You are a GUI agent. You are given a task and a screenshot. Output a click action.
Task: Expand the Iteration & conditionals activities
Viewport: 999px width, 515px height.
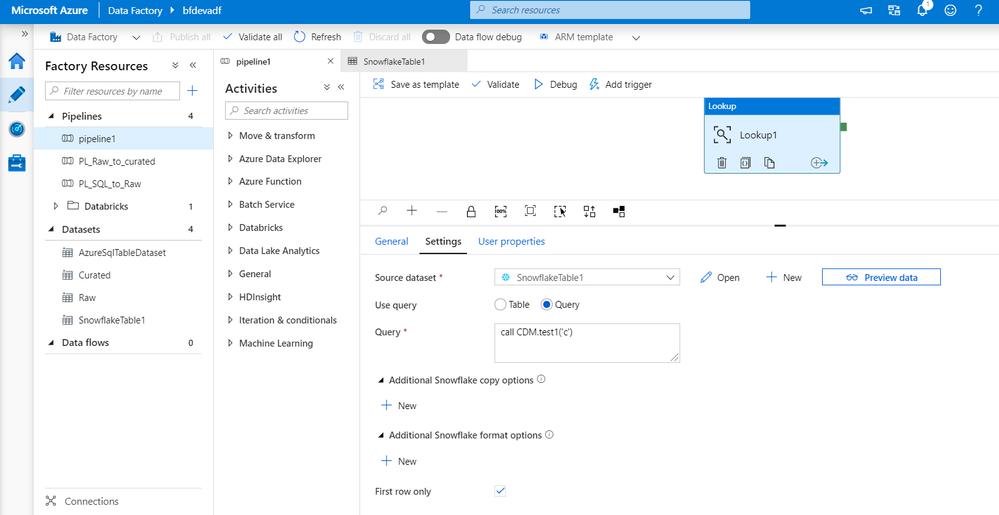pos(231,320)
